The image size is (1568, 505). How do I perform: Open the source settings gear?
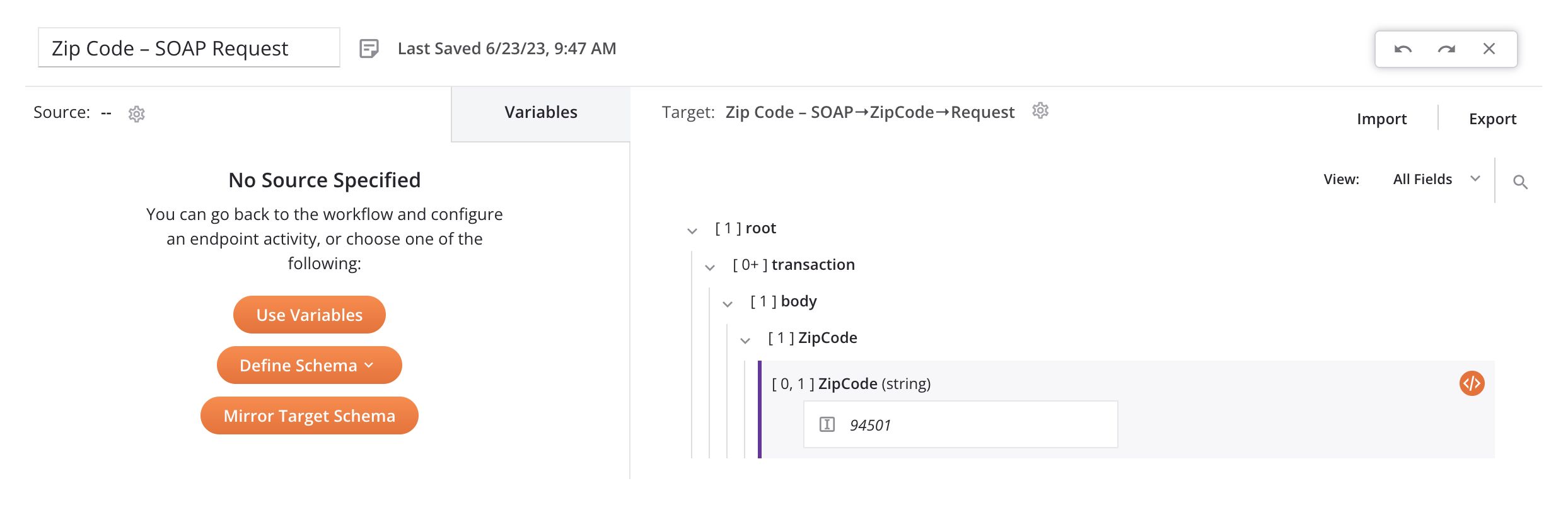(x=137, y=114)
